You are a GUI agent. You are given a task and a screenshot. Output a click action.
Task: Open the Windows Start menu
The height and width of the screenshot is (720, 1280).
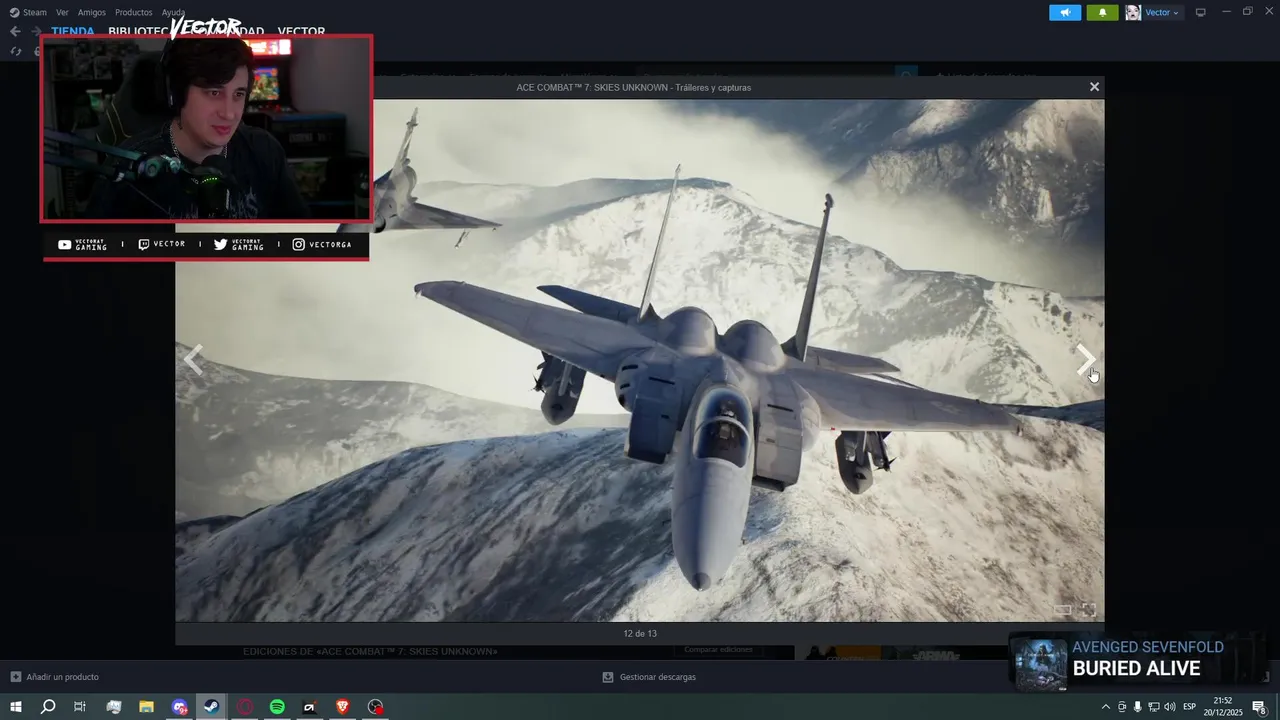16,707
